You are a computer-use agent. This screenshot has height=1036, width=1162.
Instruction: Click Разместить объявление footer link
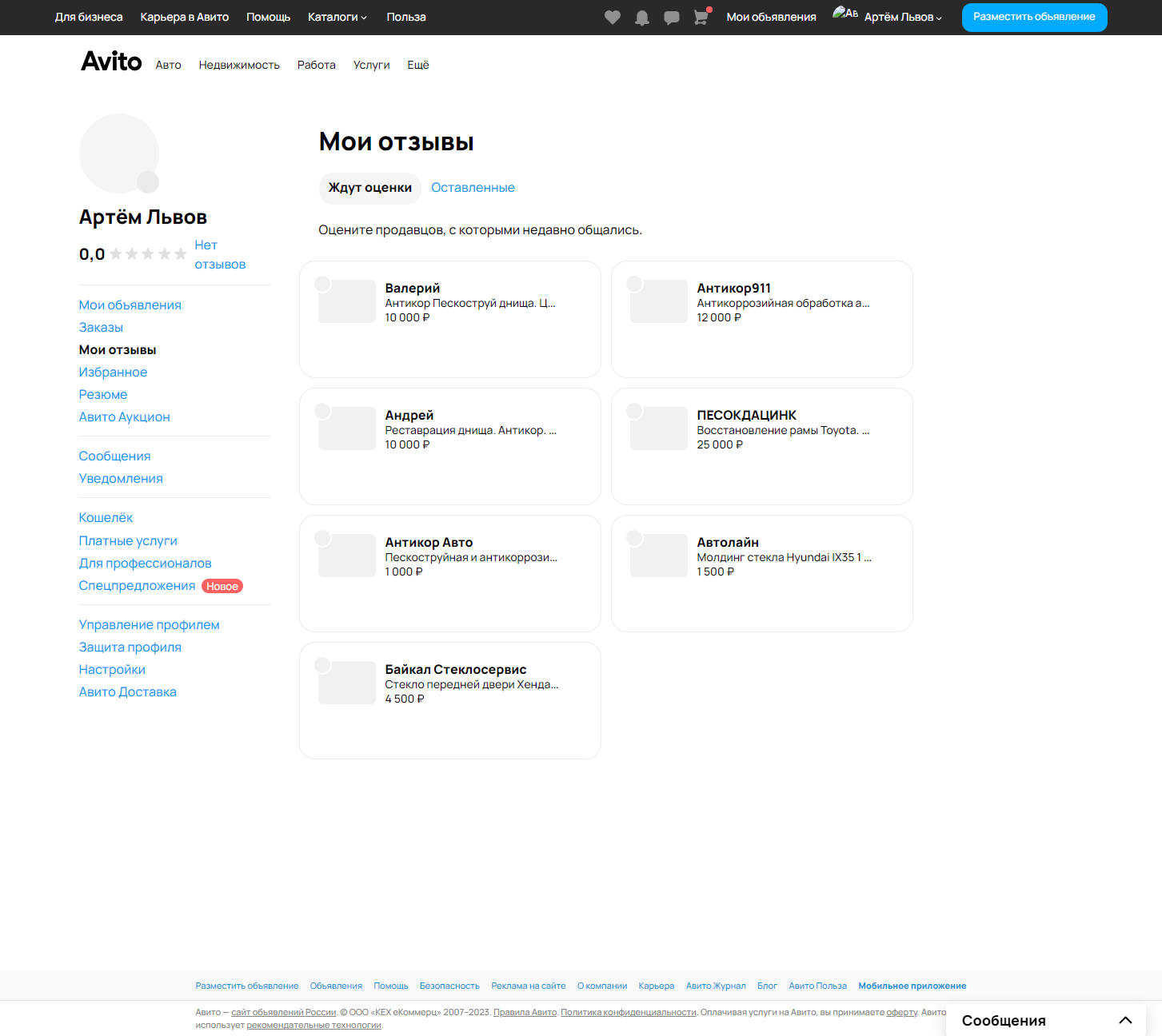[247, 986]
